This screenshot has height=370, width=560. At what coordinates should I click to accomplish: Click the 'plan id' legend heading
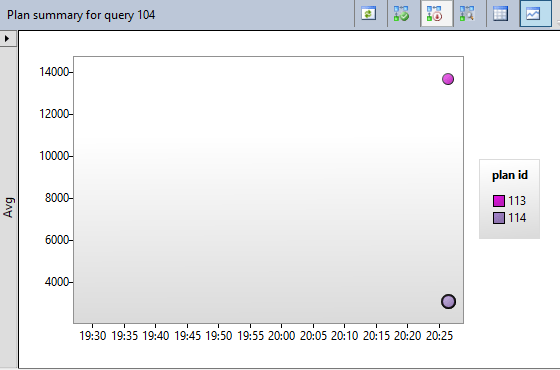click(x=510, y=175)
